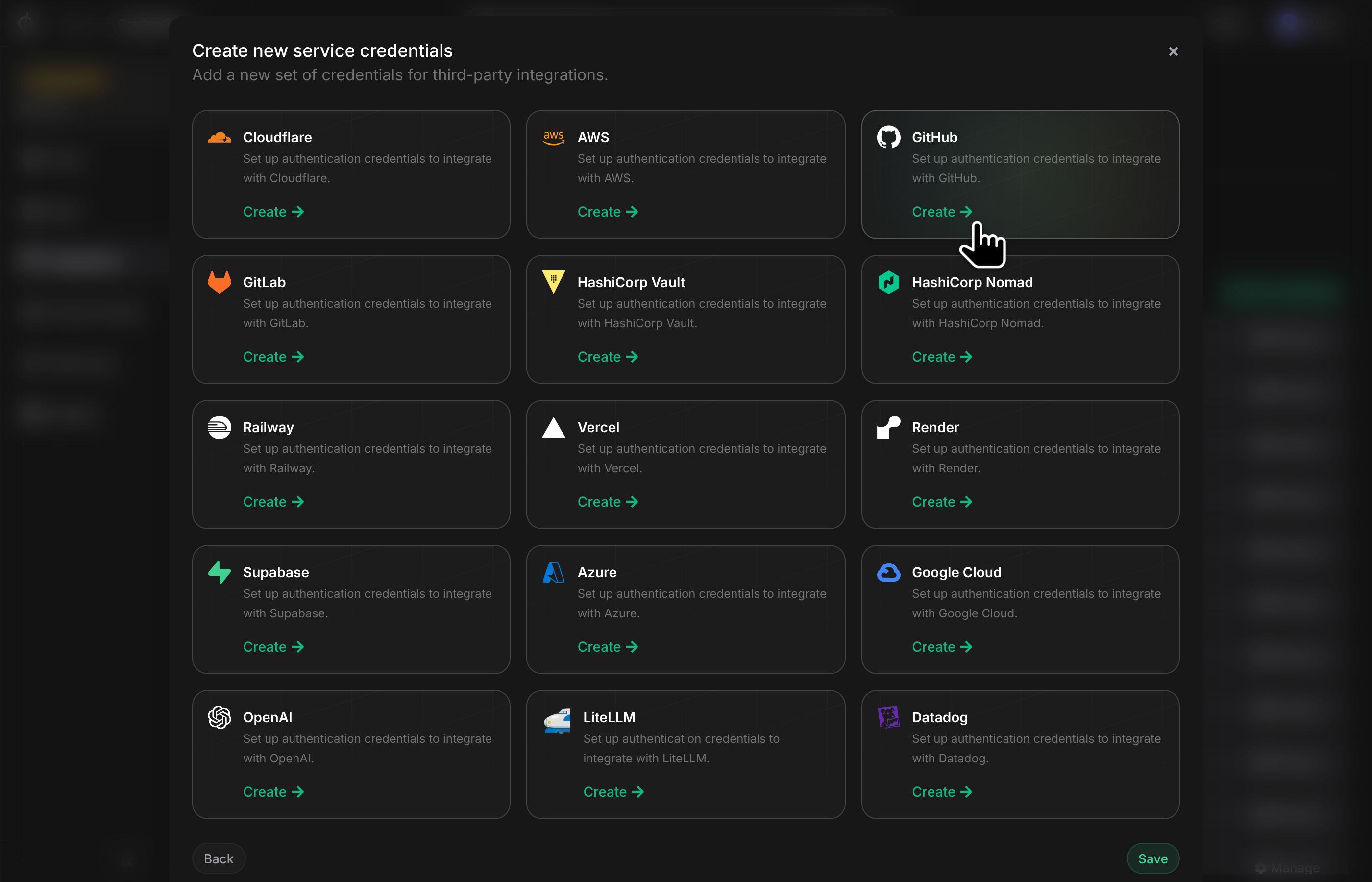Click the 'Create new service credentials' heading
Screen dimensions: 1372x882
tap(322, 51)
